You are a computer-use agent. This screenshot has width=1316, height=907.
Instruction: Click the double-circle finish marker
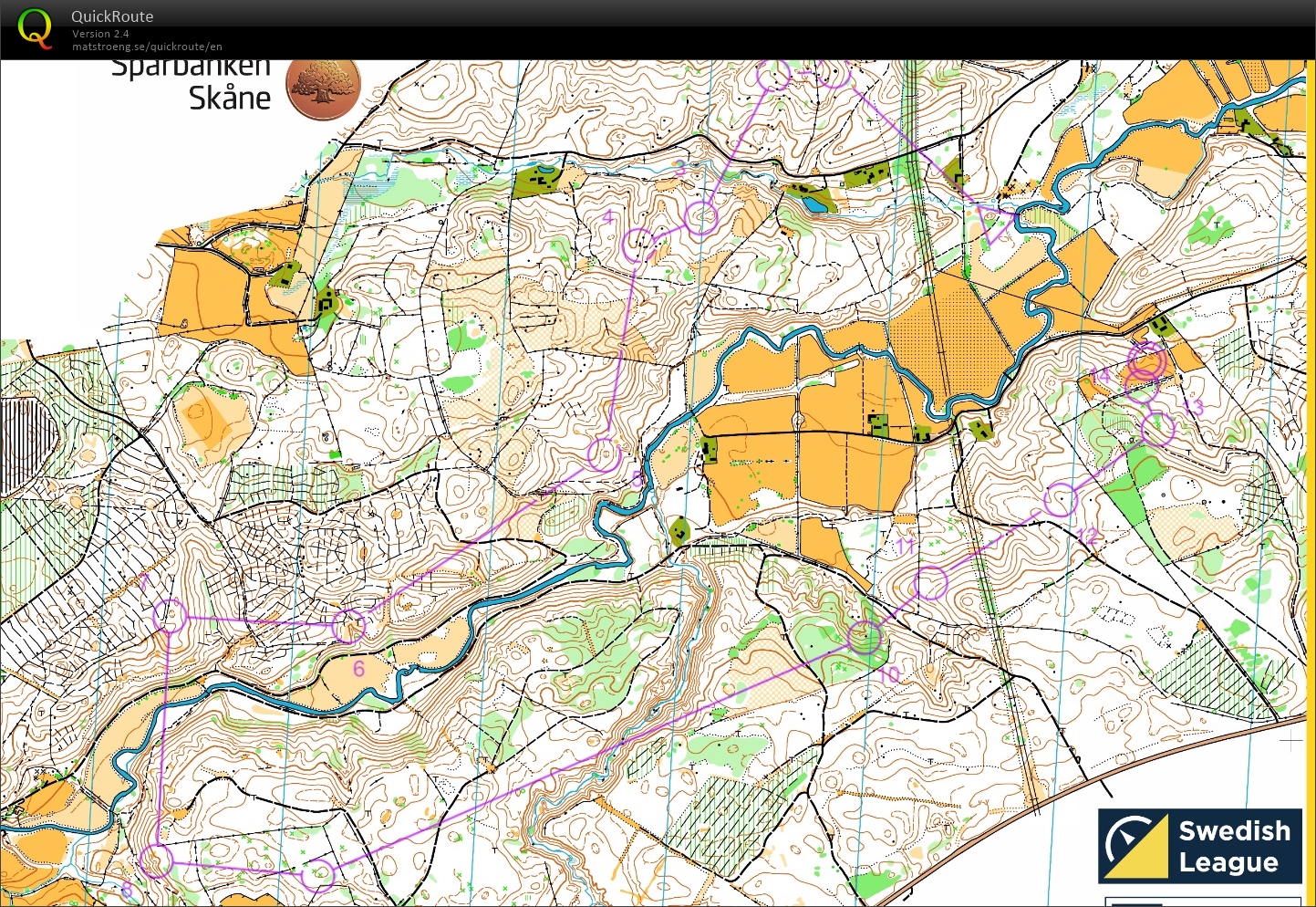click(1147, 360)
